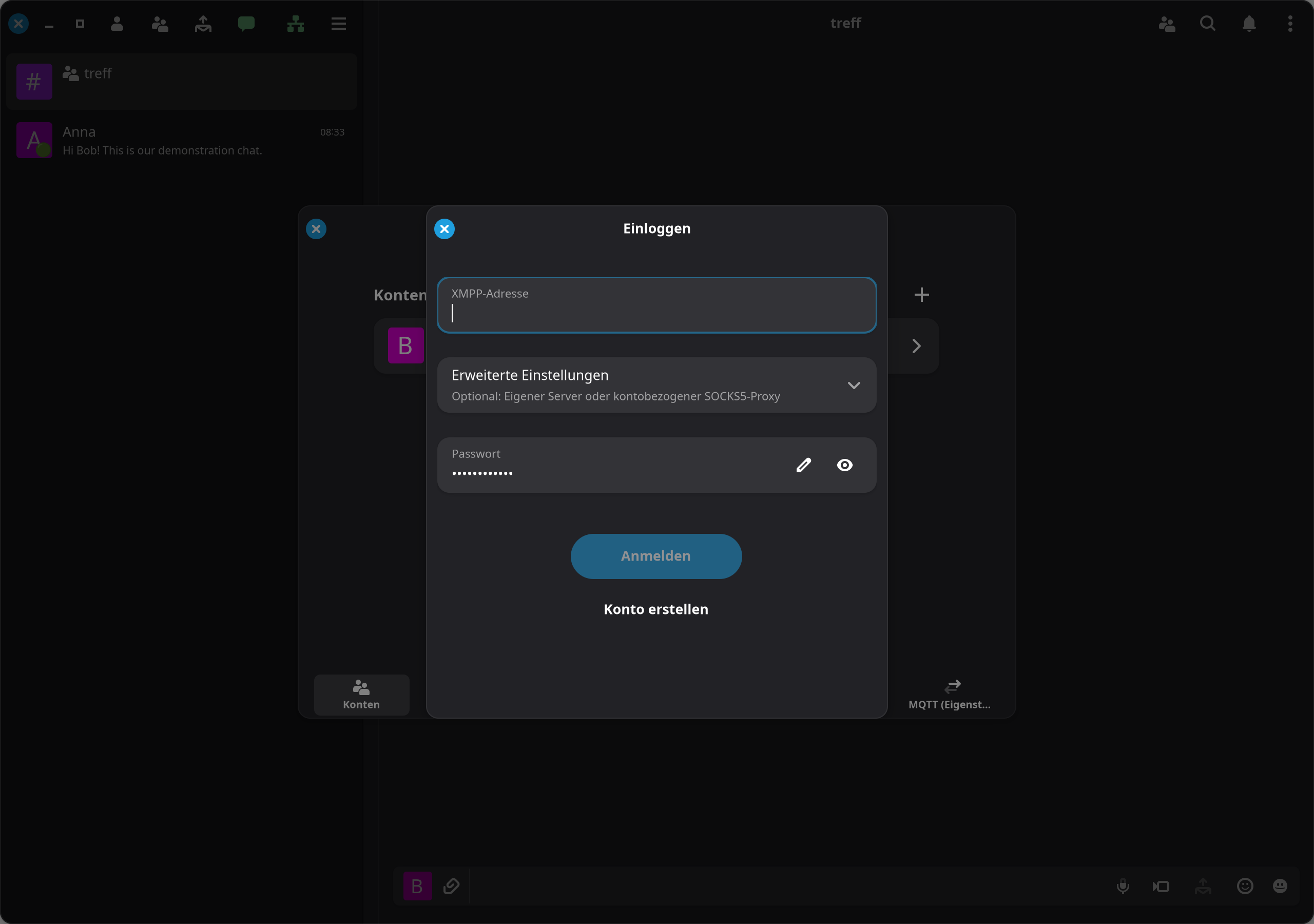Click the pencil edit icon in Passwort field
This screenshot has width=1314, height=924.
[x=803, y=465]
